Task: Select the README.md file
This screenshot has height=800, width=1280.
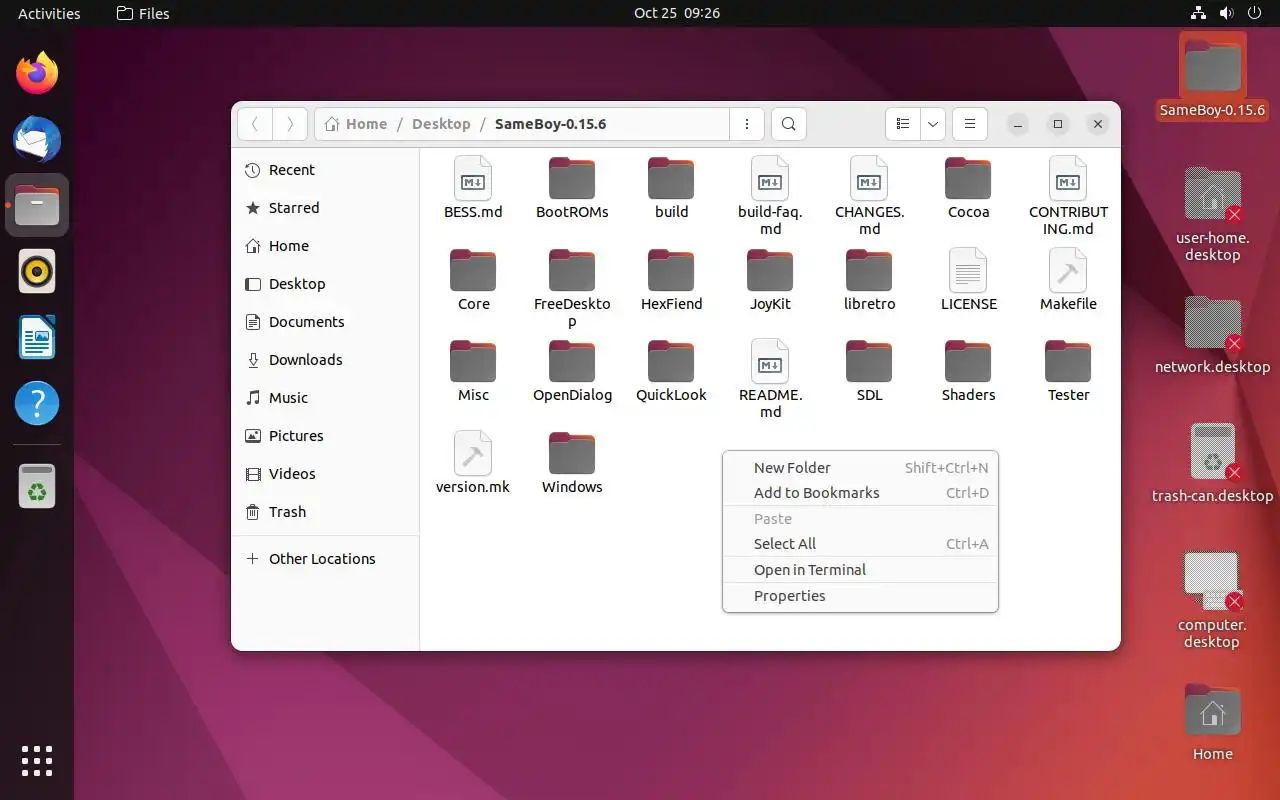Action: (770, 379)
